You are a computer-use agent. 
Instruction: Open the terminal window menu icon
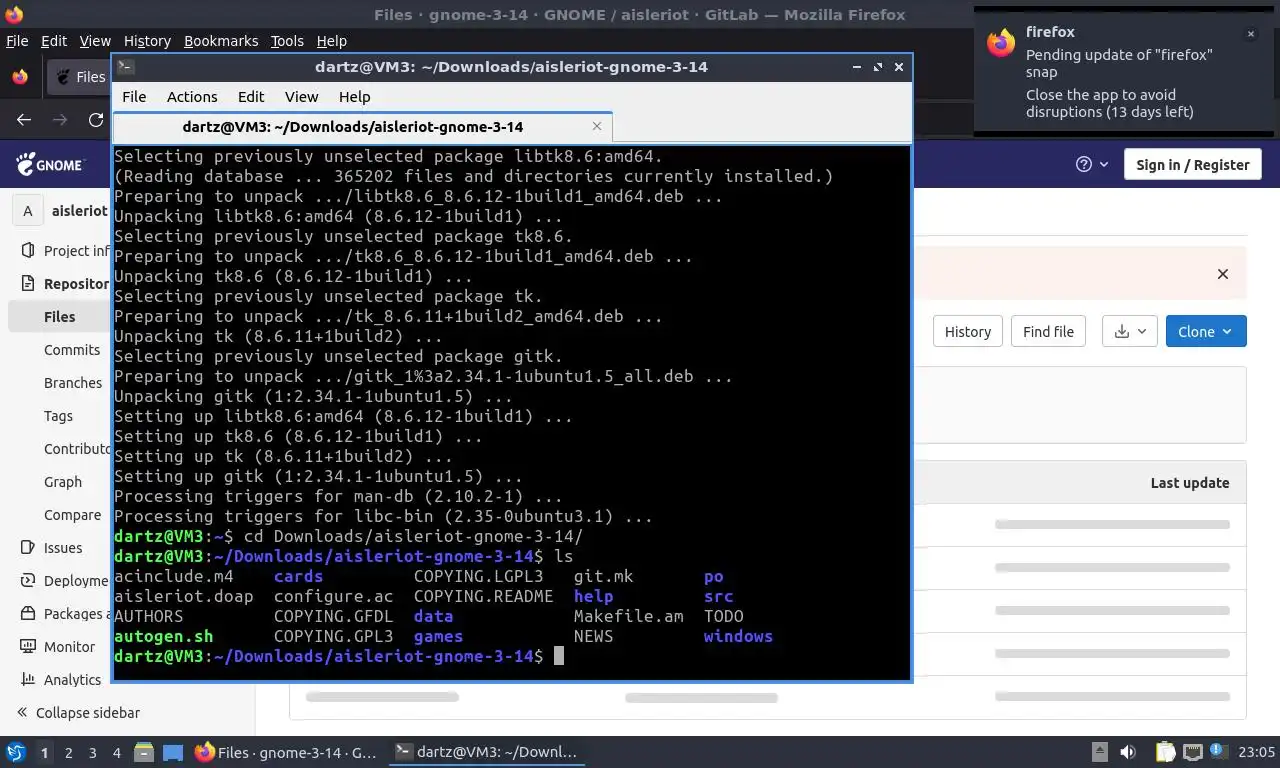click(x=125, y=67)
